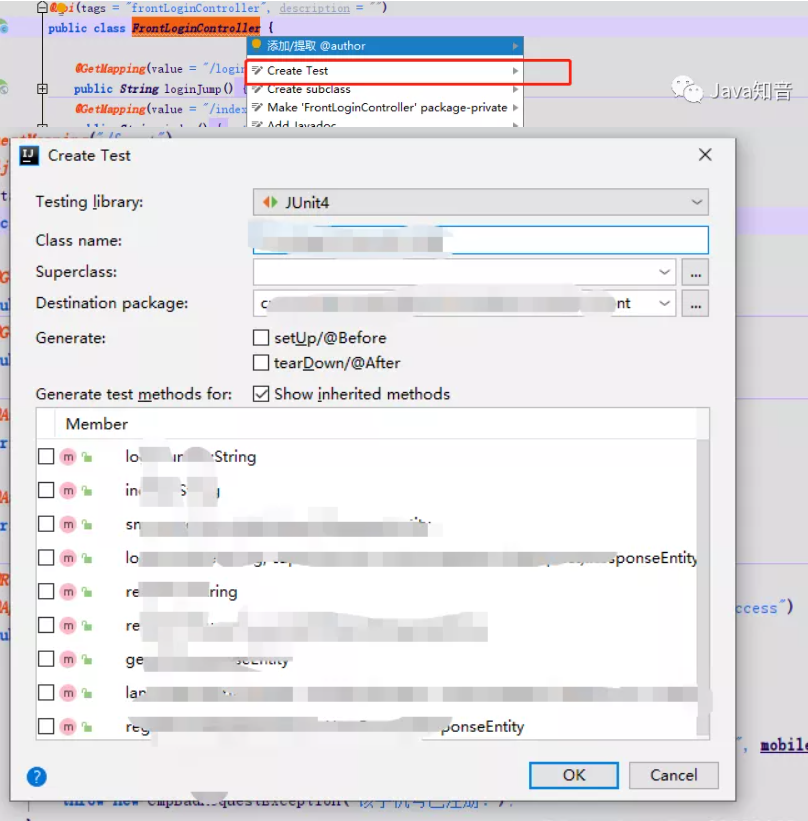Check the member row ending in 'sponseEntity' near the scrollbar
Image resolution: width=808 pixels, height=821 pixels.
click(46, 558)
